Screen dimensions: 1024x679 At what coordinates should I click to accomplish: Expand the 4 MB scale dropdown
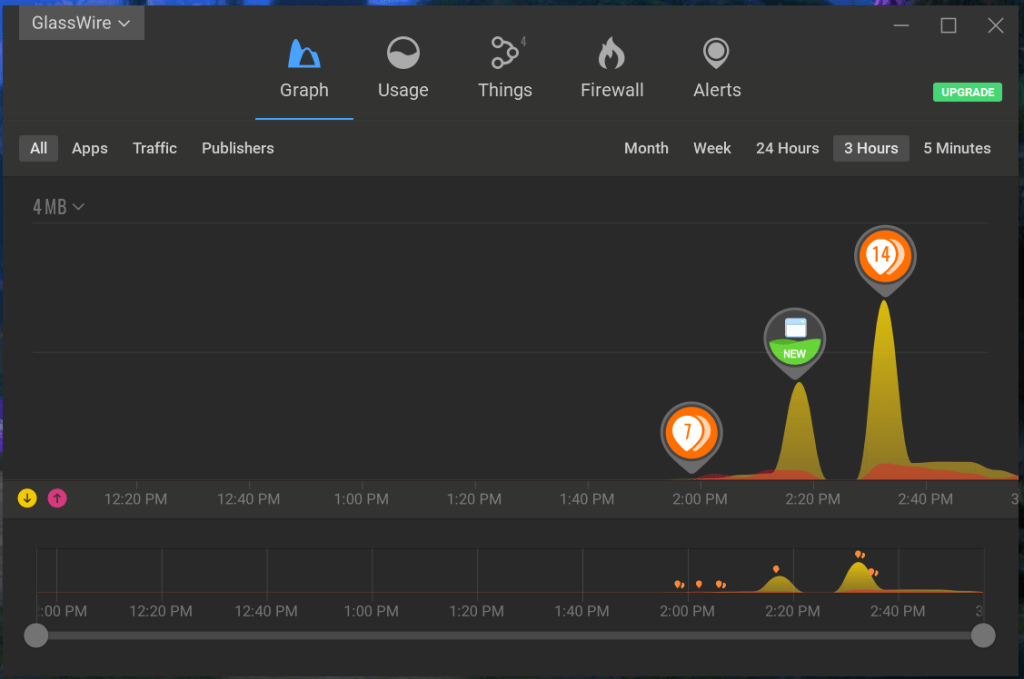click(58, 207)
